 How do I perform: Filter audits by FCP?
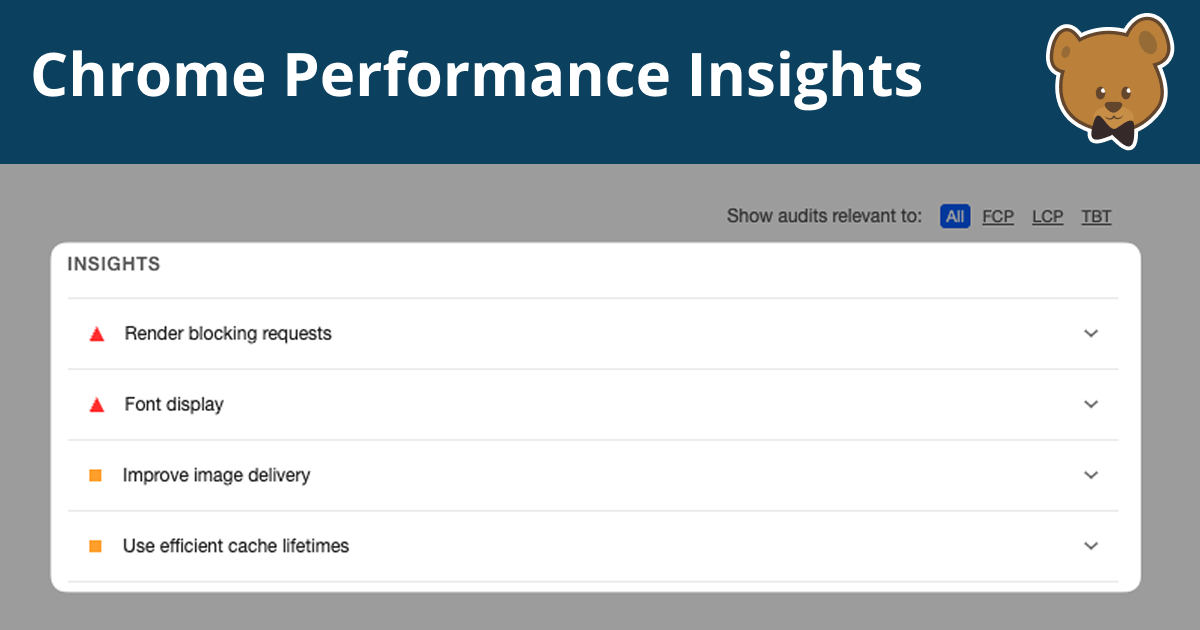coord(998,216)
